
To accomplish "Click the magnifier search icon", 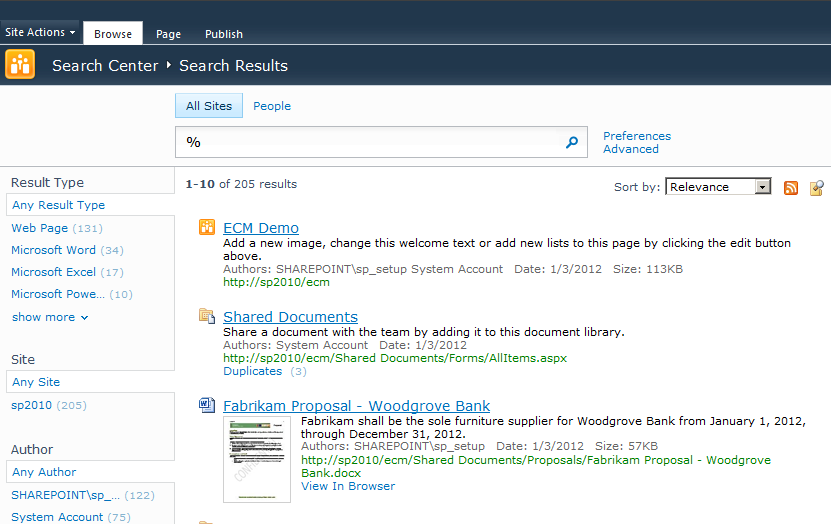I will (x=571, y=142).
